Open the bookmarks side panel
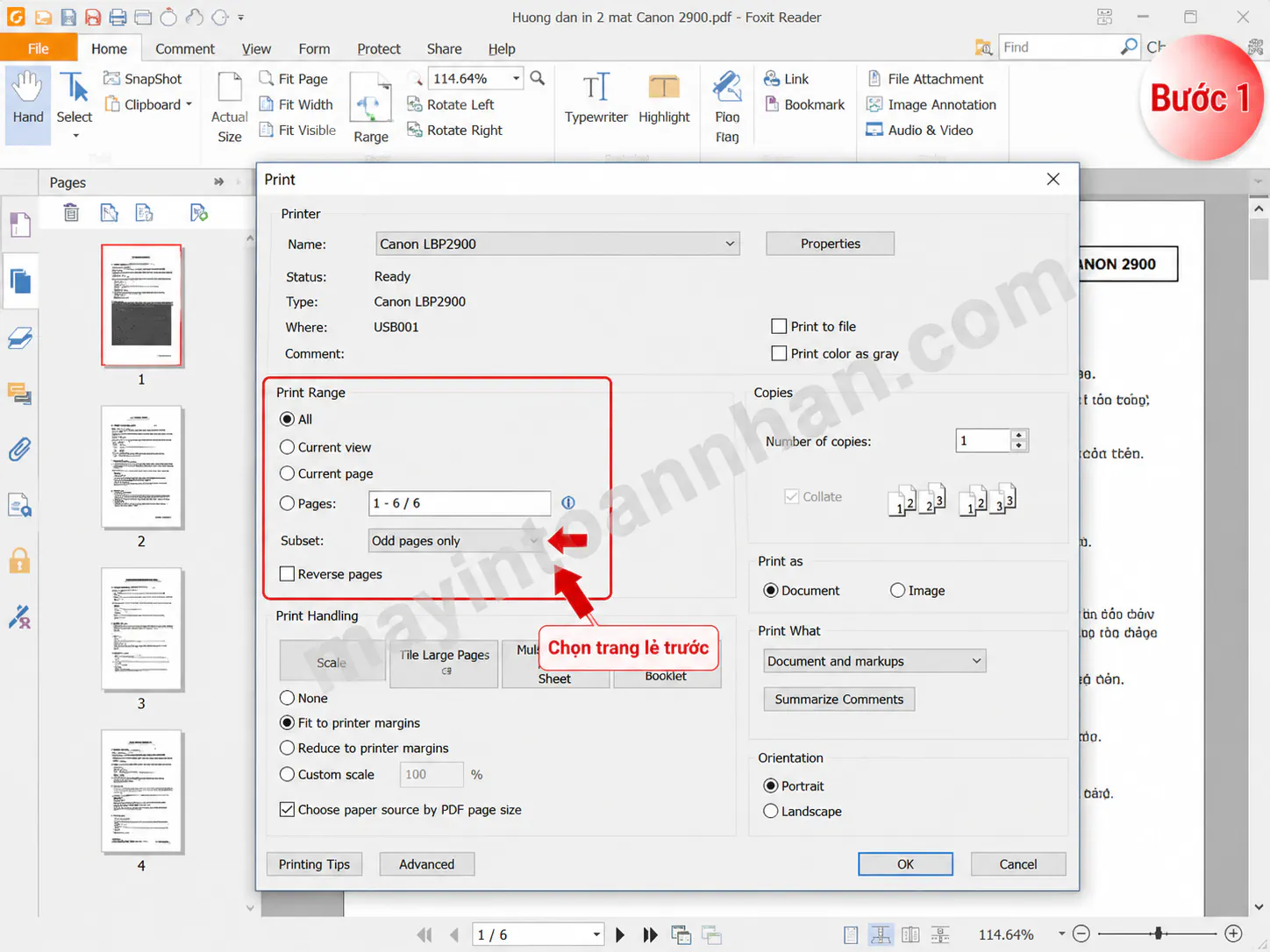Screen dimensions: 1270x952 tap(20, 224)
